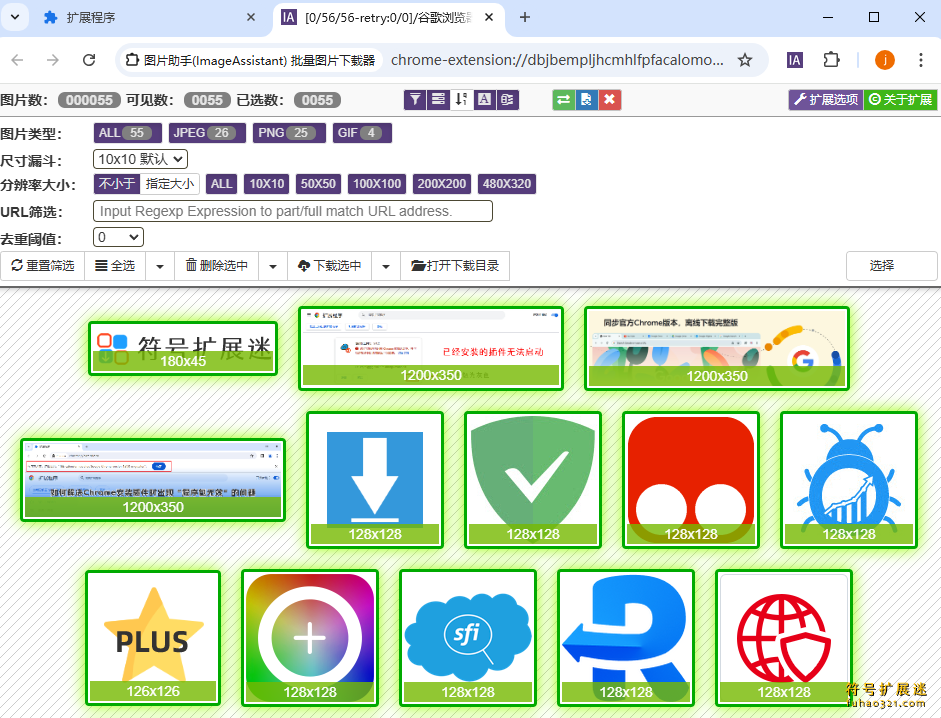Select the green shield checkmark thumbnail

[533, 480]
